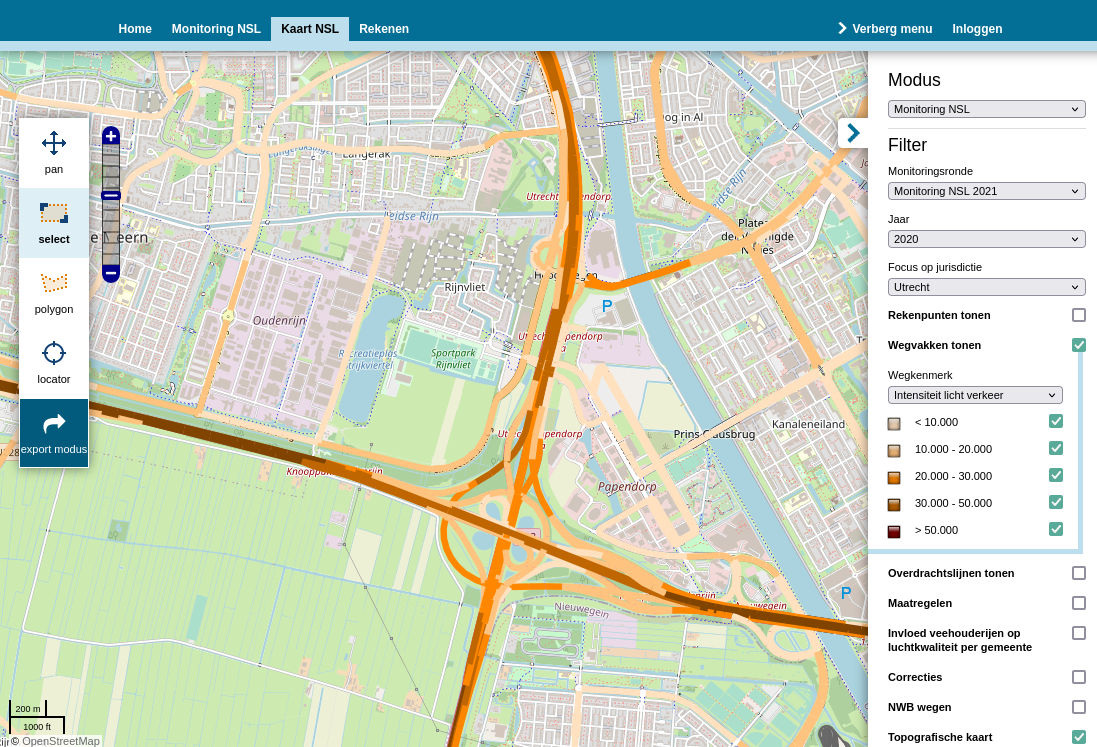
Task: Zoom in with the plus button
Action: click(x=111, y=135)
